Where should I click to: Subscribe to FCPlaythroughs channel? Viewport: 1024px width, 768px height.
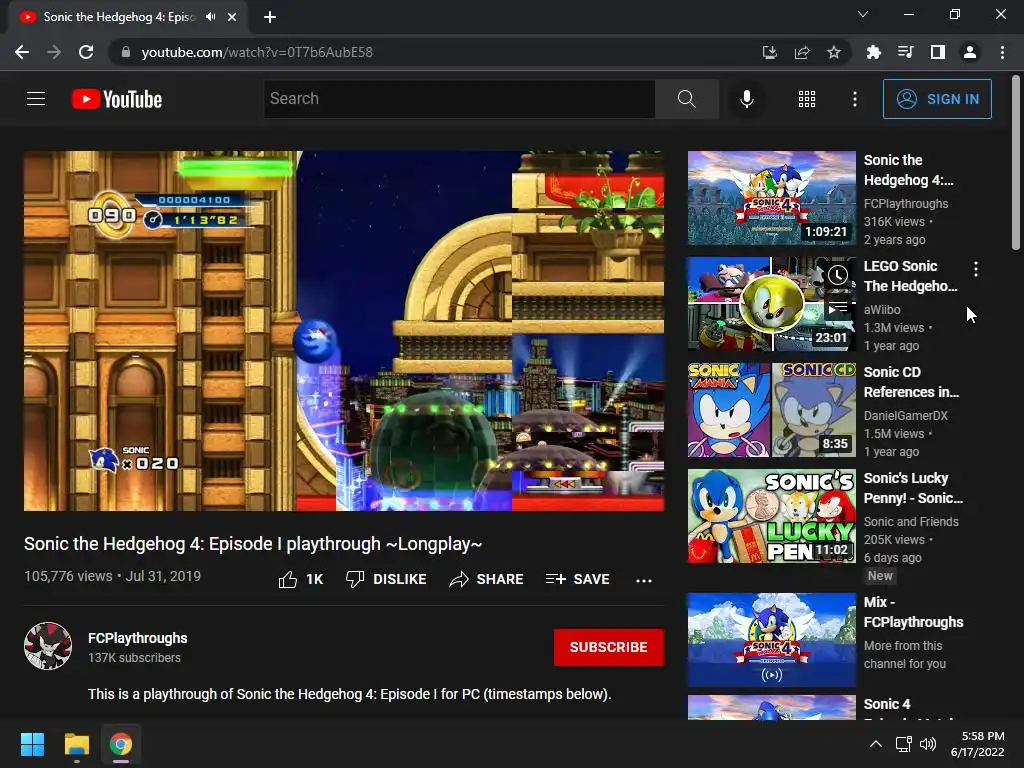(609, 647)
